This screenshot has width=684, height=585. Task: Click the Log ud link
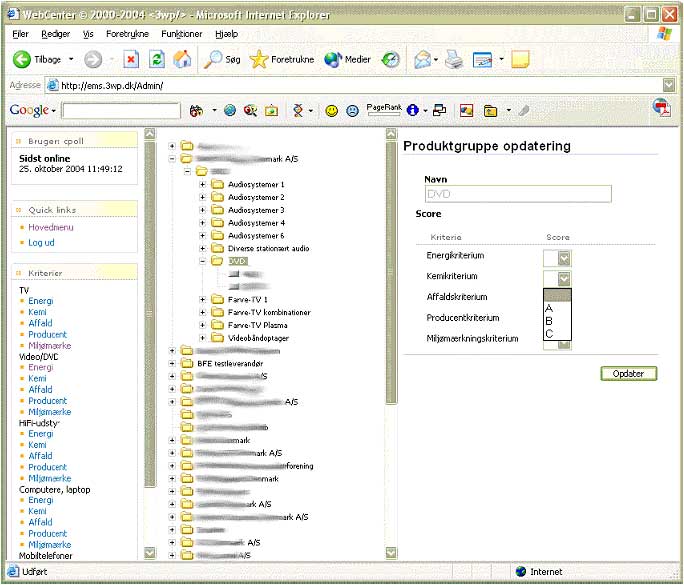41,243
